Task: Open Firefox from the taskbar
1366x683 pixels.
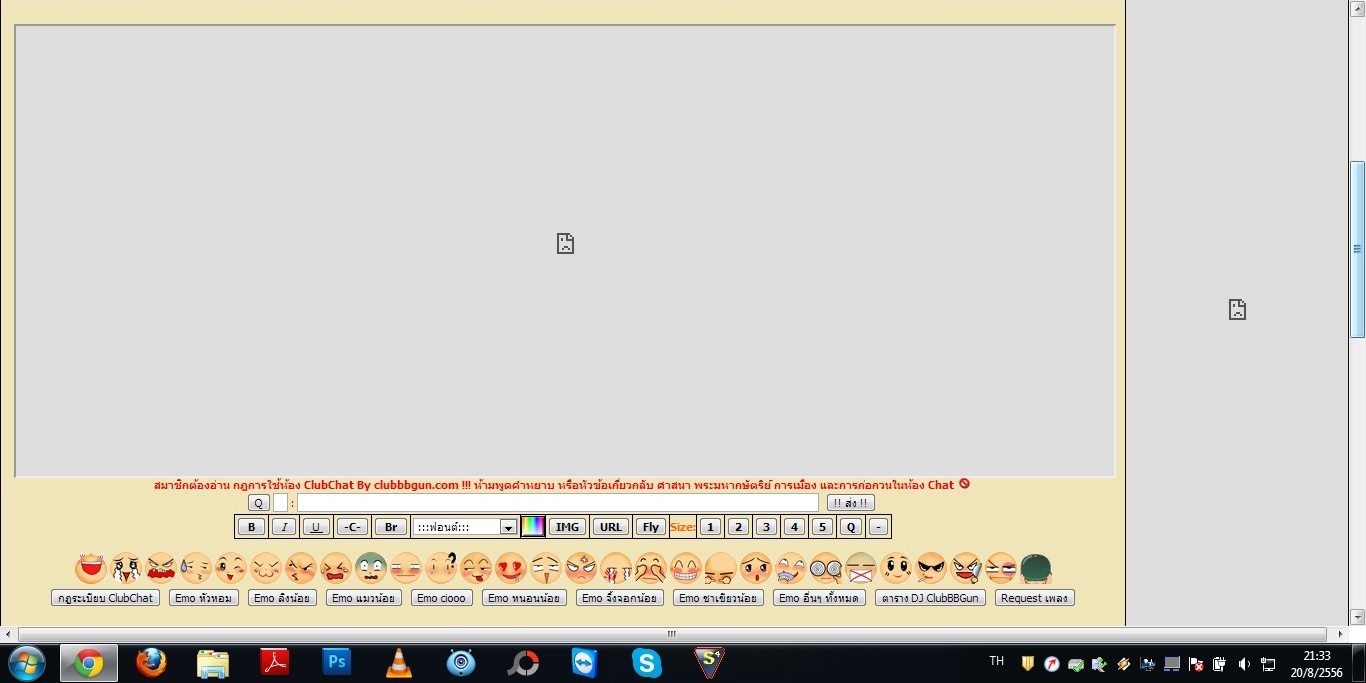Action: pyautogui.click(x=151, y=662)
